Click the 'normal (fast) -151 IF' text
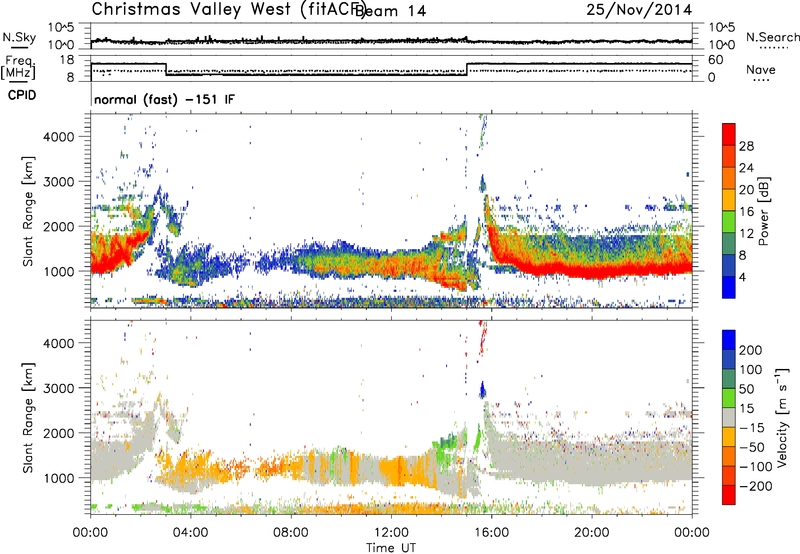Viewport: 800px width, 554px height. point(164,99)
